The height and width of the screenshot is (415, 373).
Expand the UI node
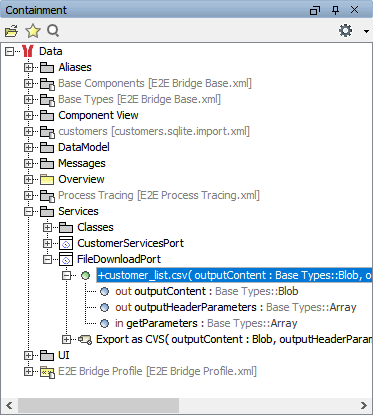tap(28, 355)
